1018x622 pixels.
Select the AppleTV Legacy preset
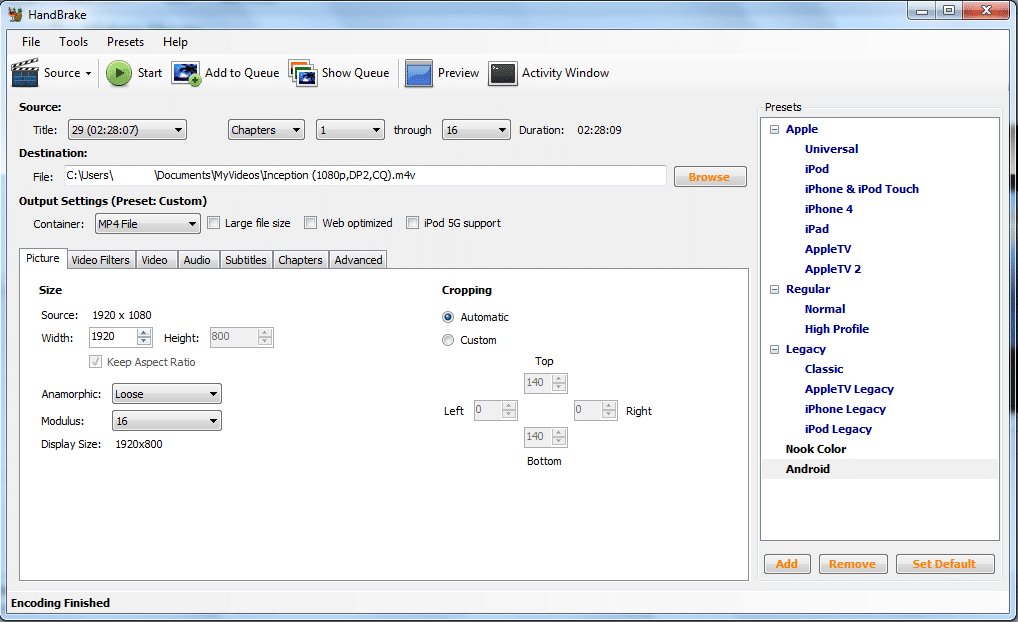pyautogui.click(x=849, y=389)
